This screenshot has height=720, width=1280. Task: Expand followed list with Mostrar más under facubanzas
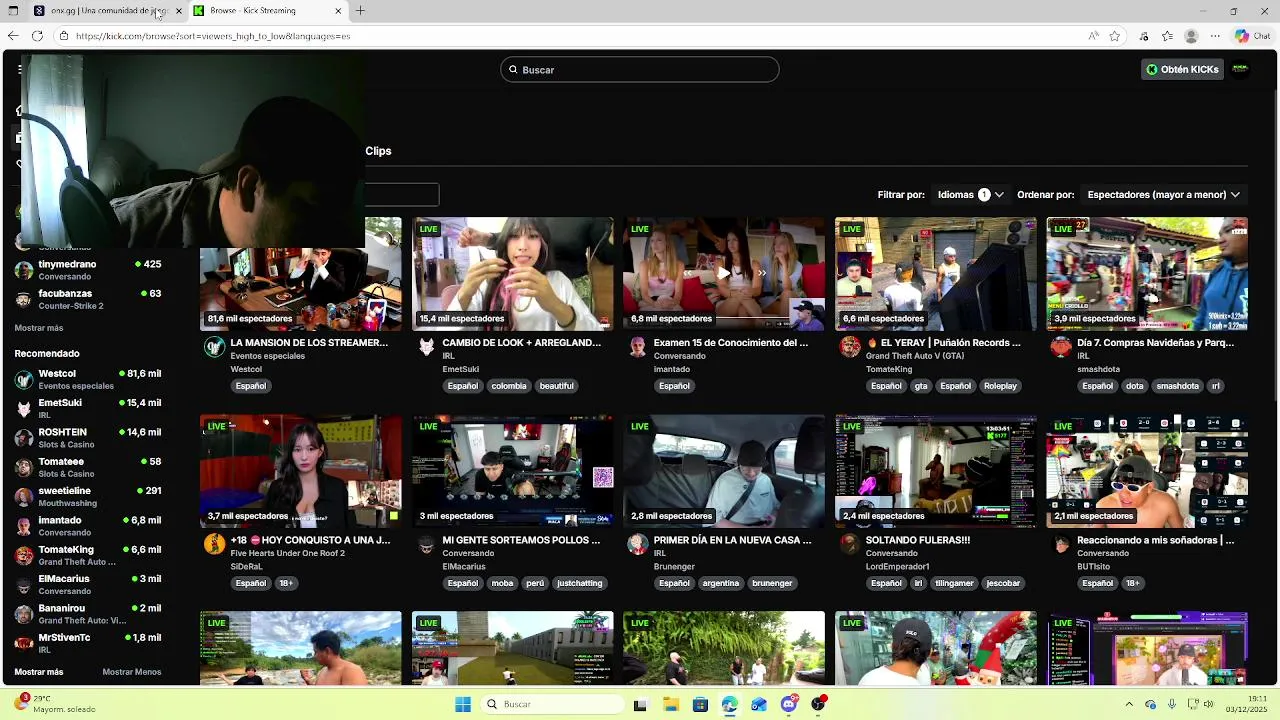39,328
